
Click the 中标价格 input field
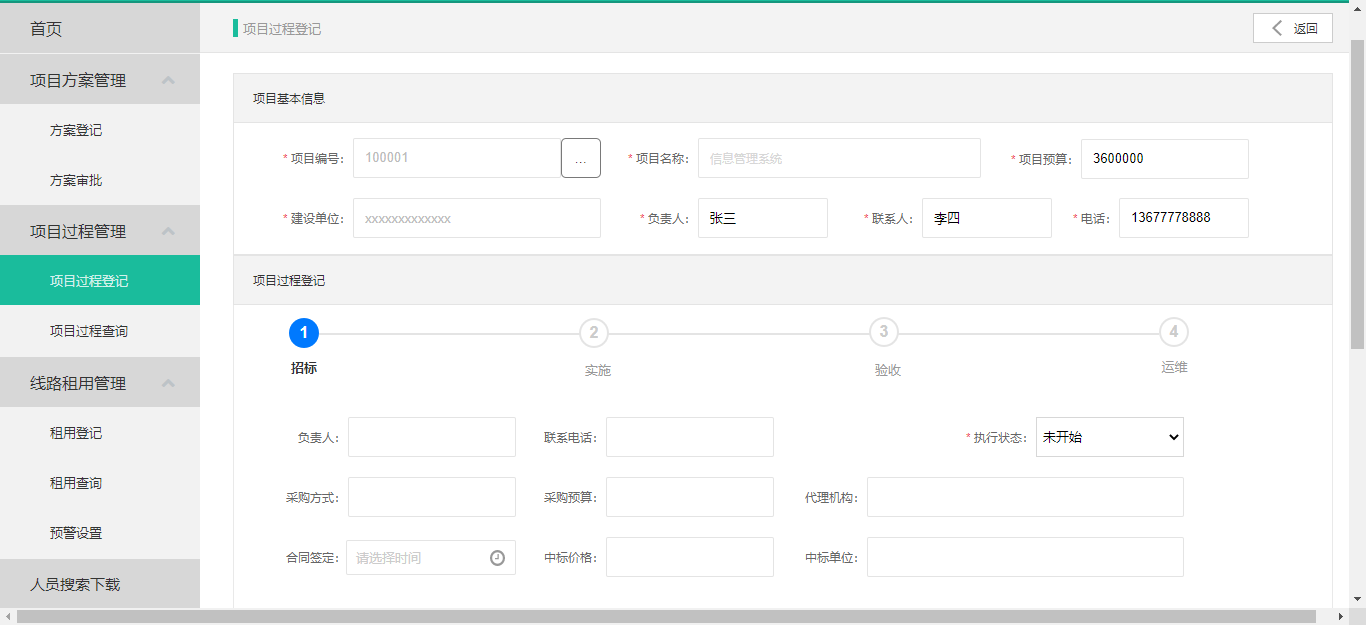coord(690,557)
